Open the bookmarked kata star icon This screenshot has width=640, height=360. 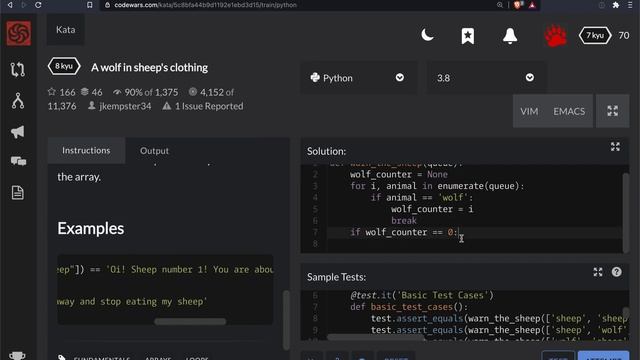468,36
